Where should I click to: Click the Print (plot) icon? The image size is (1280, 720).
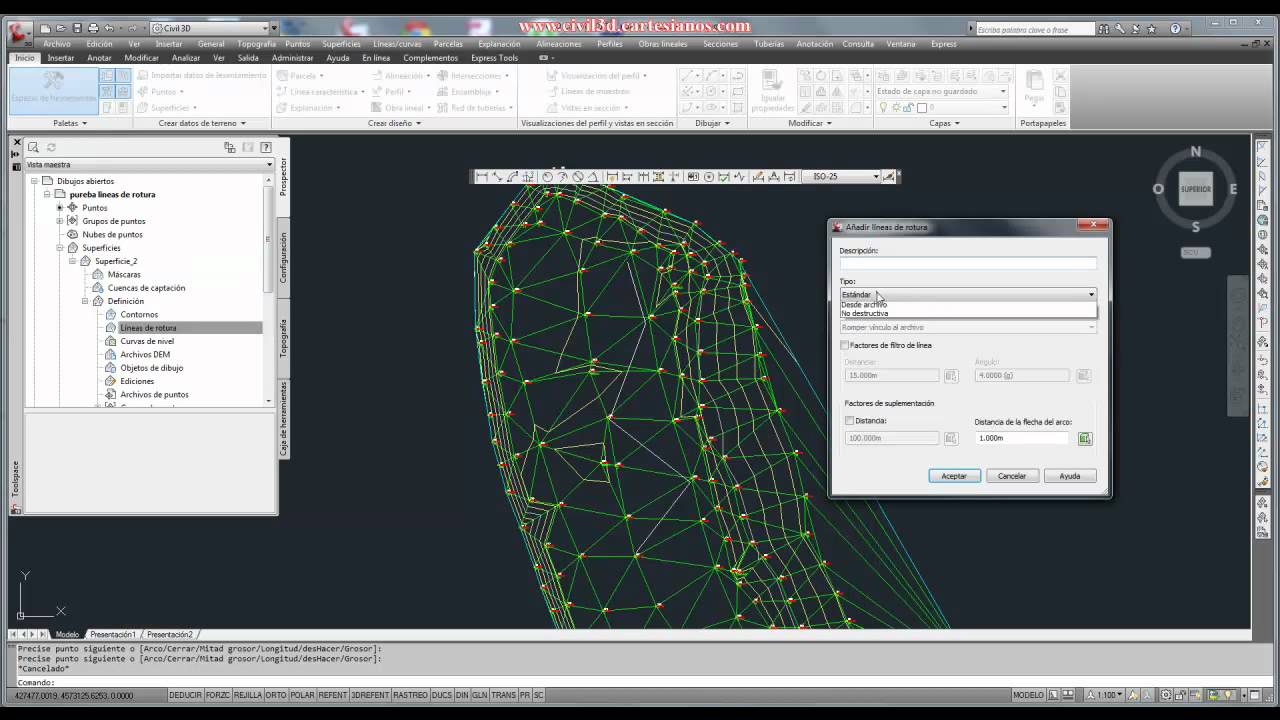coord(93,28)
